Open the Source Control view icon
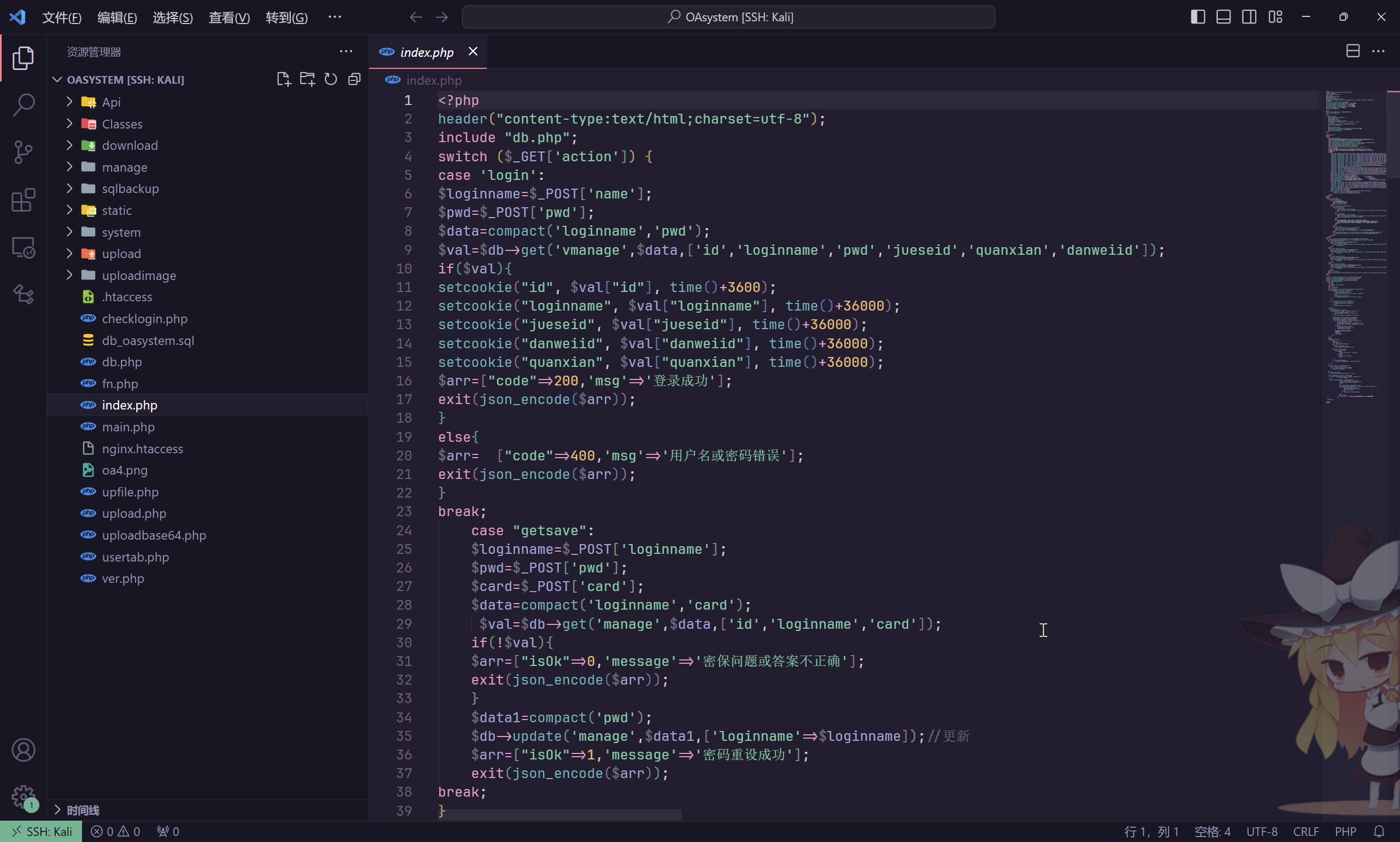Viewport: 1400px width, 842px height. [24, 153]
